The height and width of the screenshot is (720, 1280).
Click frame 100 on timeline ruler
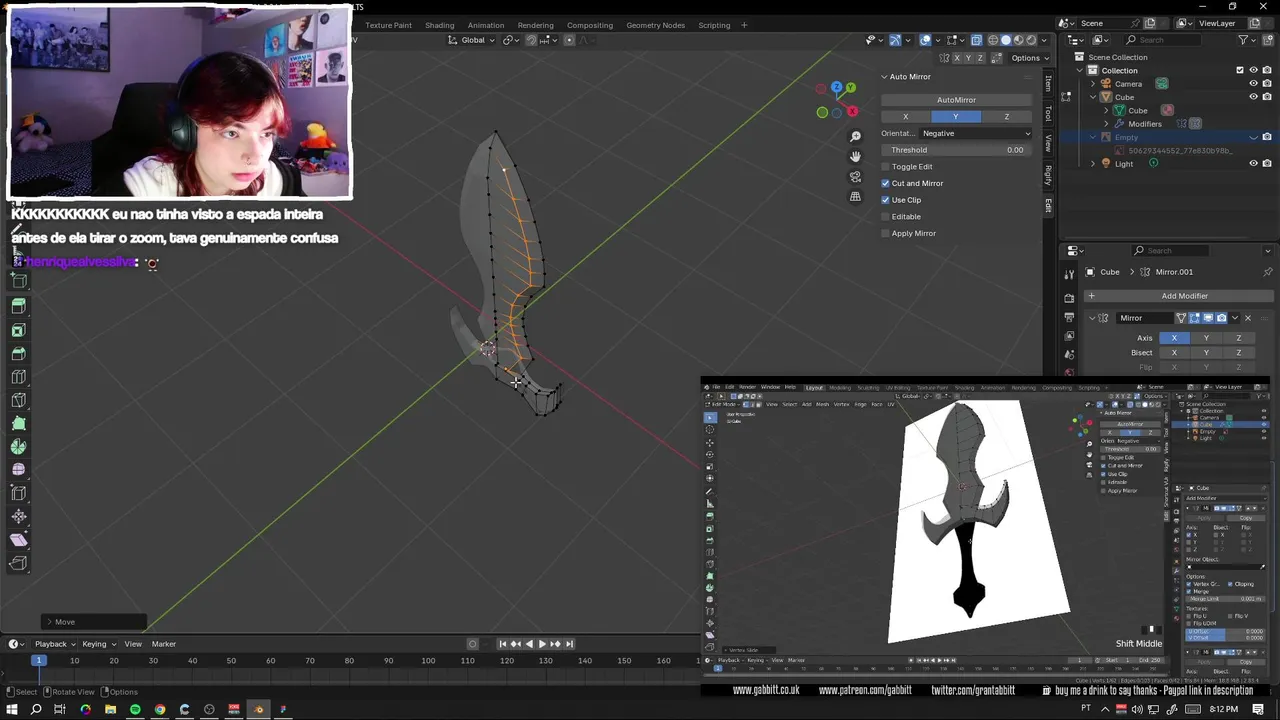428,660
